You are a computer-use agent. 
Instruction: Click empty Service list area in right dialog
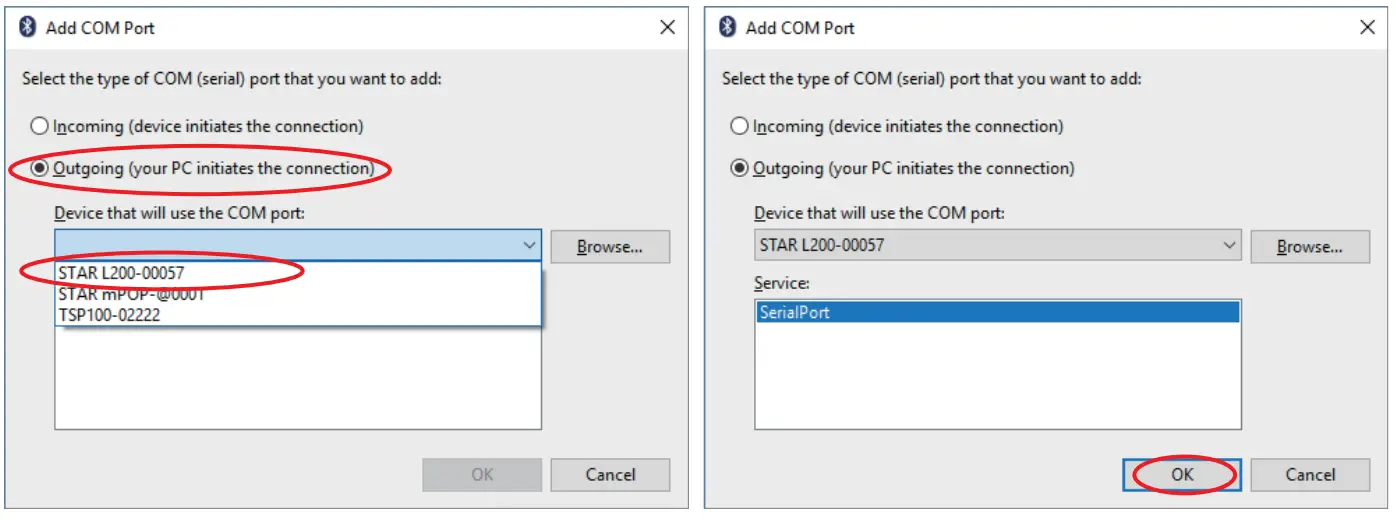click(998, 376)
